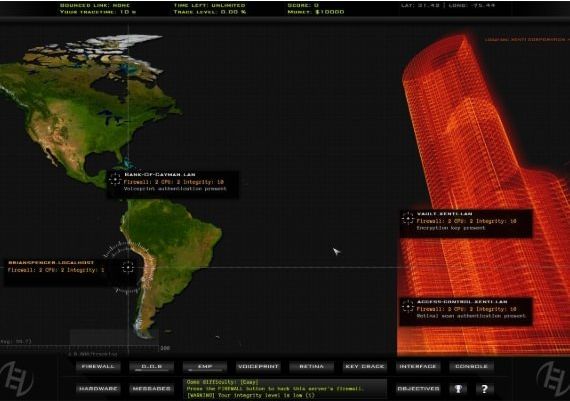
Task: Target the Bank-Of-Cayman.lan server crosshair
Action: 115,179
